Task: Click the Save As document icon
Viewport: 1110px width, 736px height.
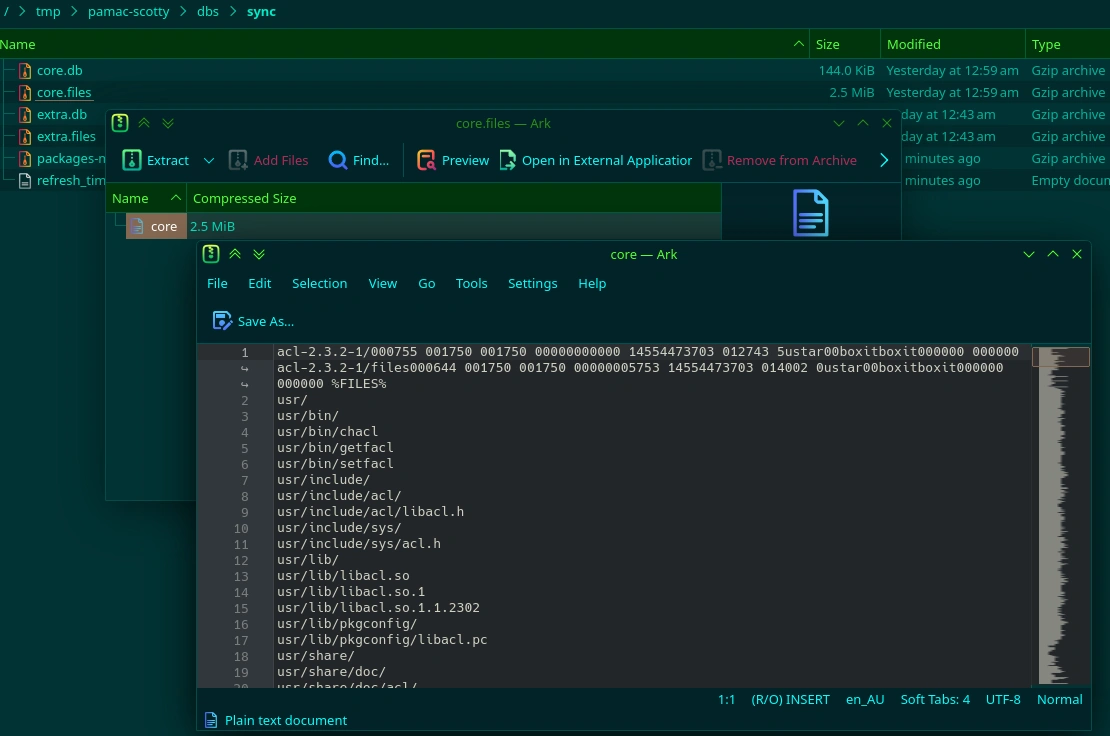Action: pyautogui.click(x=222, y=321)
